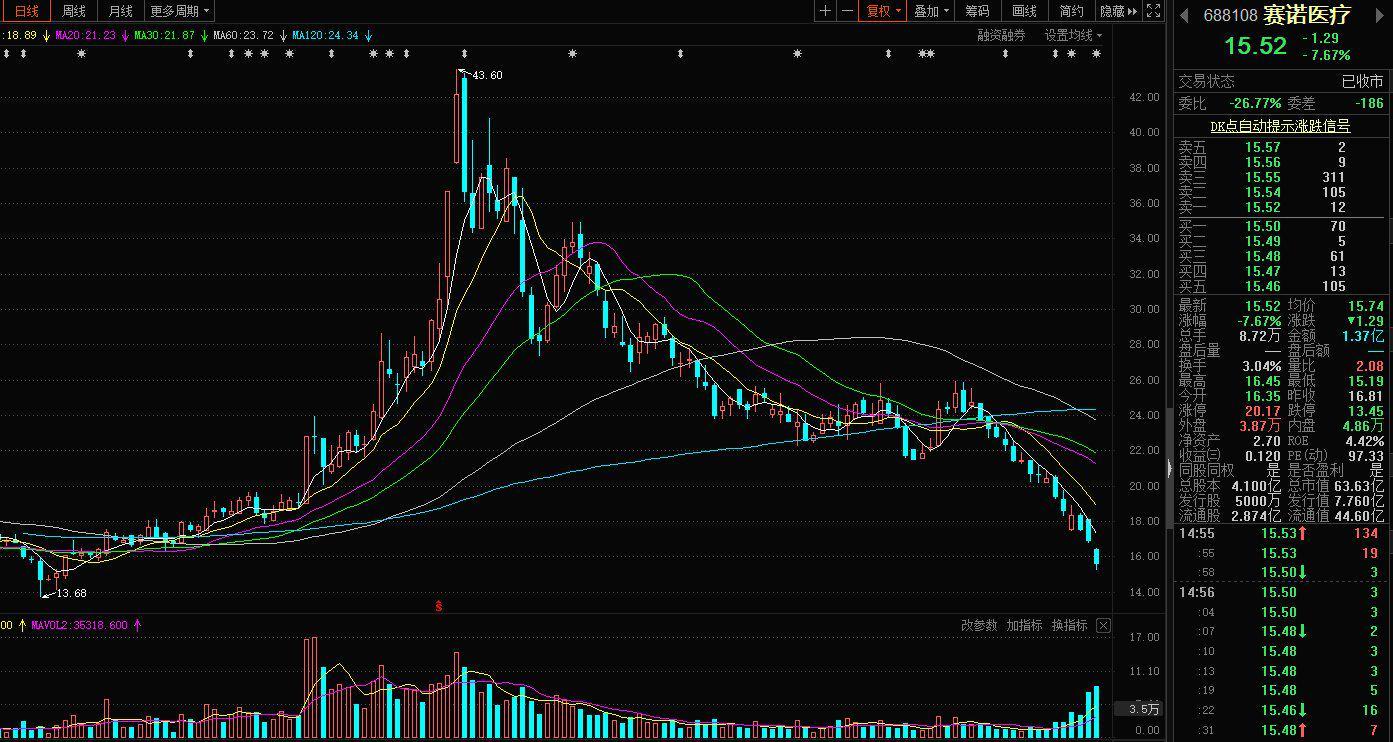Click last tick row :31 at 15.48
This screenshot has width=1393, height=742.
[1281, 730]
